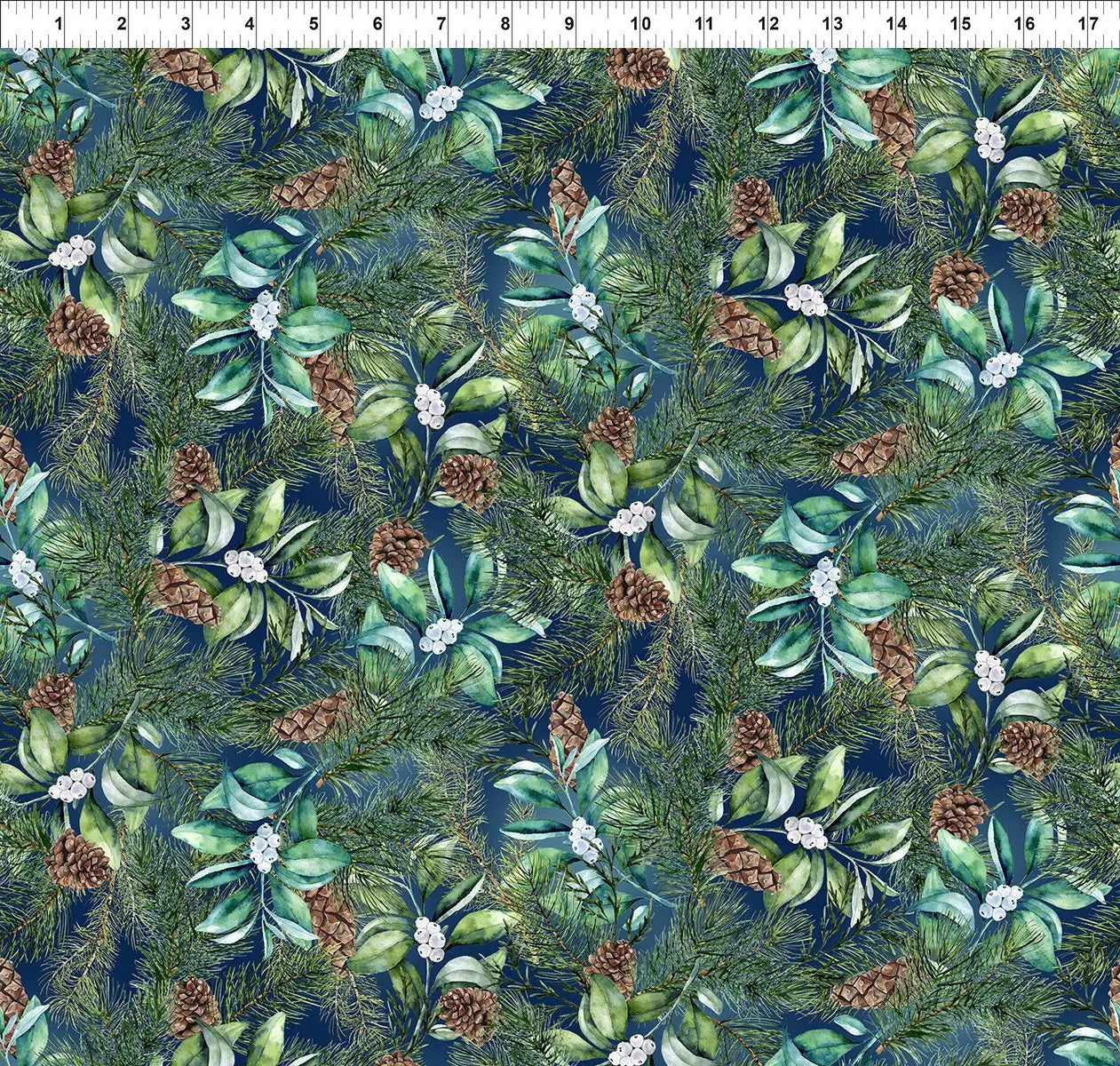This screenshot has width=1120, height=1066.
Task: Click the number 10 on the ruler
Action: (640, 24)
